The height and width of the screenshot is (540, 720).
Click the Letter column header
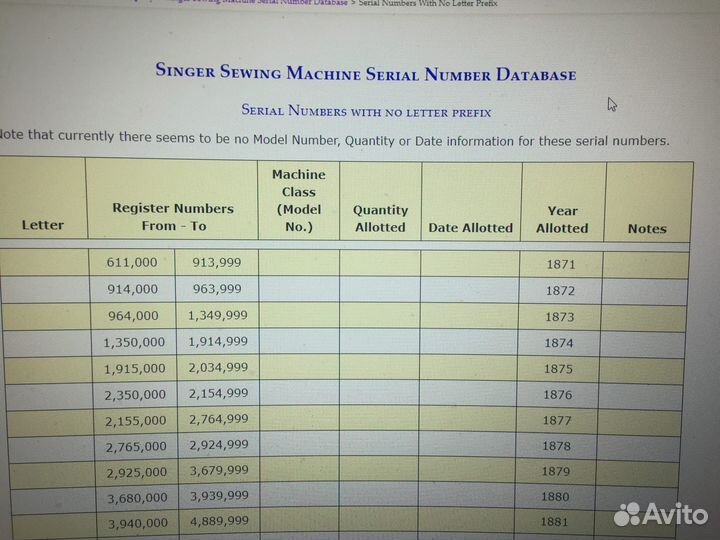point(42,225)
